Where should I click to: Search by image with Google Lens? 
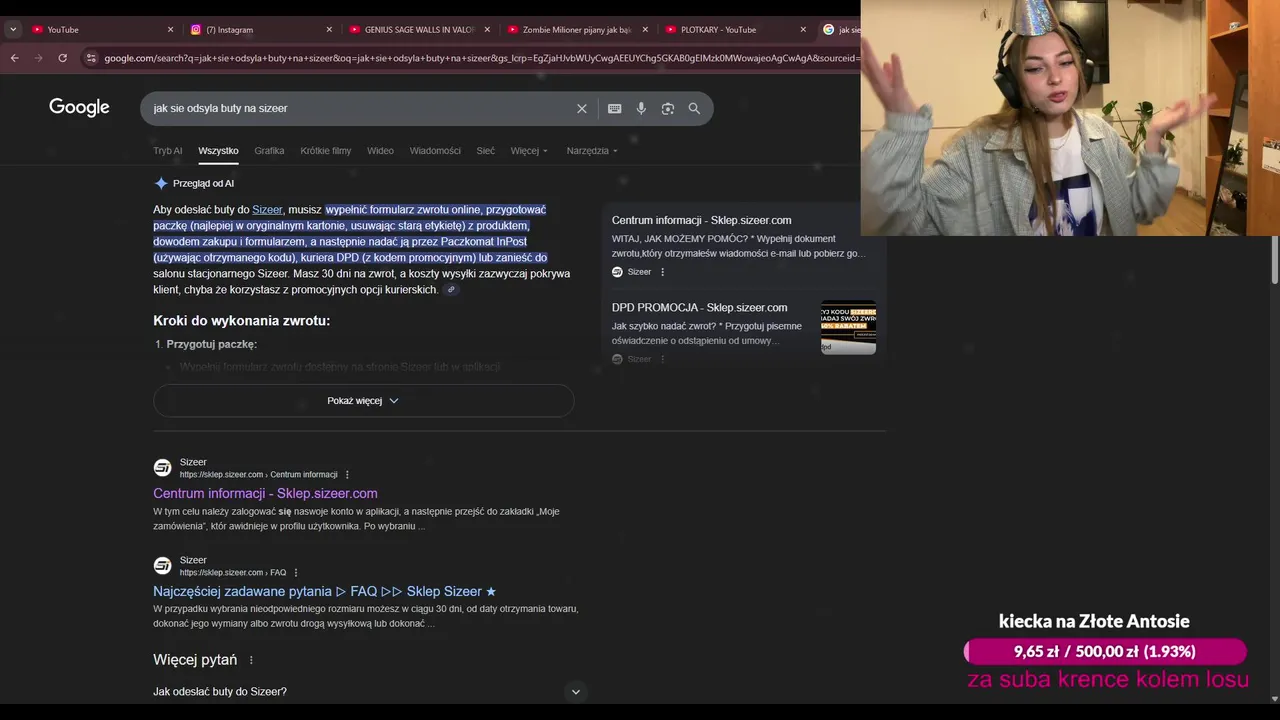tap(668, 108)
